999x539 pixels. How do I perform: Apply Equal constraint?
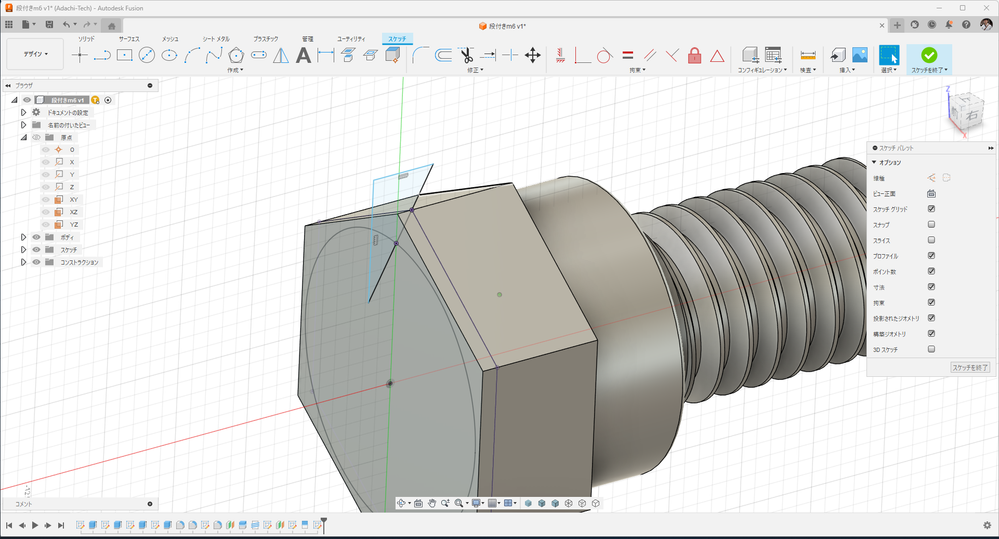tap(628, 55)
